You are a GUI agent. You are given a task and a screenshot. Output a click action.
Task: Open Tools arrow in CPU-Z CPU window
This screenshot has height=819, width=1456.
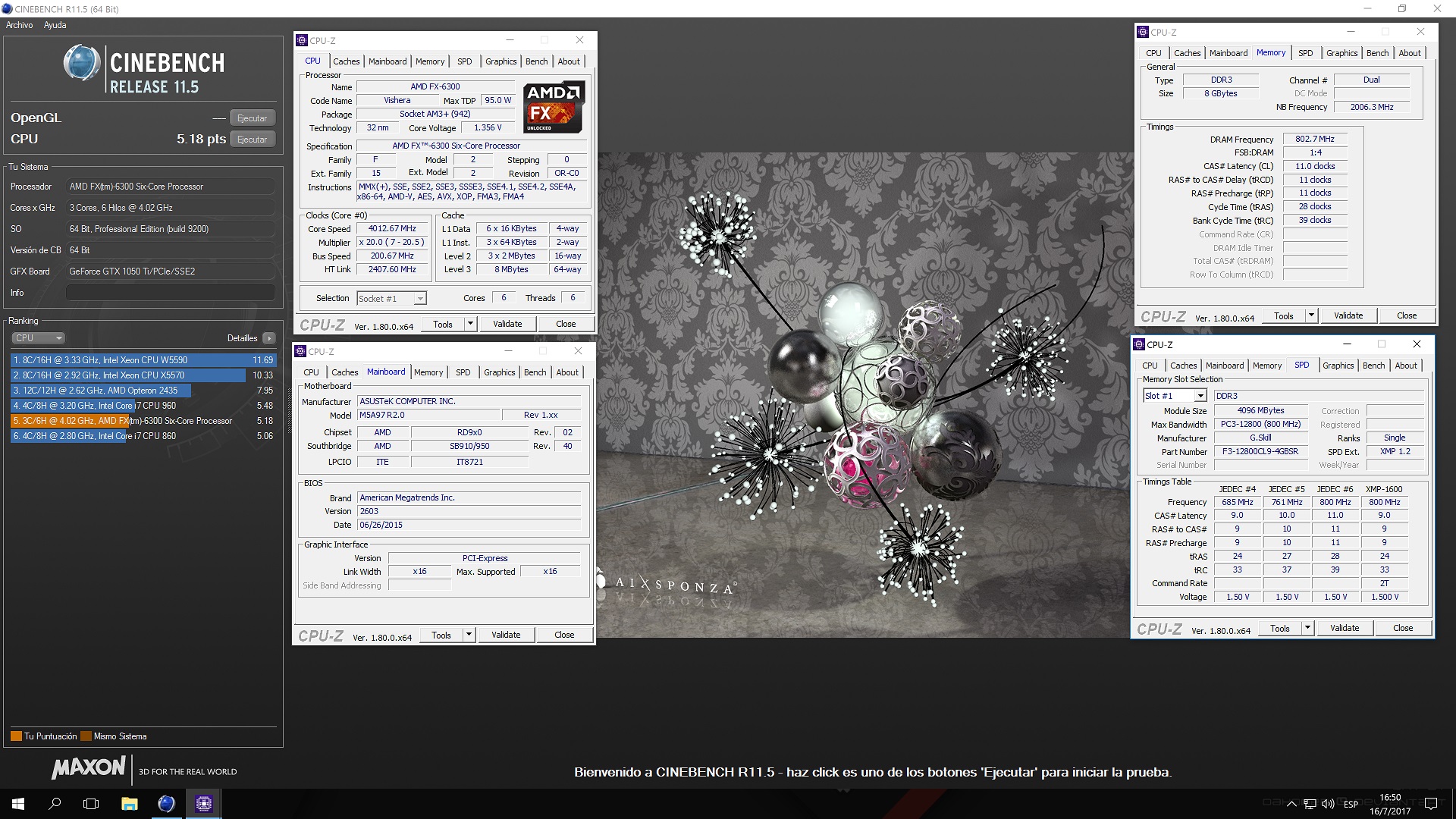[x=470, y=324]
